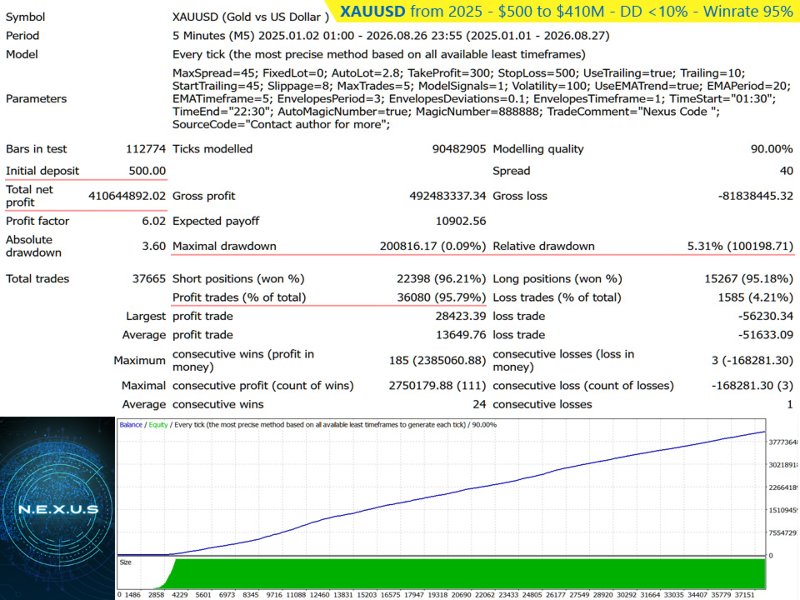
Task: Select the symbol value 'XAUUSD (Gold vs US Dollar )'
Action: point(251,17)
